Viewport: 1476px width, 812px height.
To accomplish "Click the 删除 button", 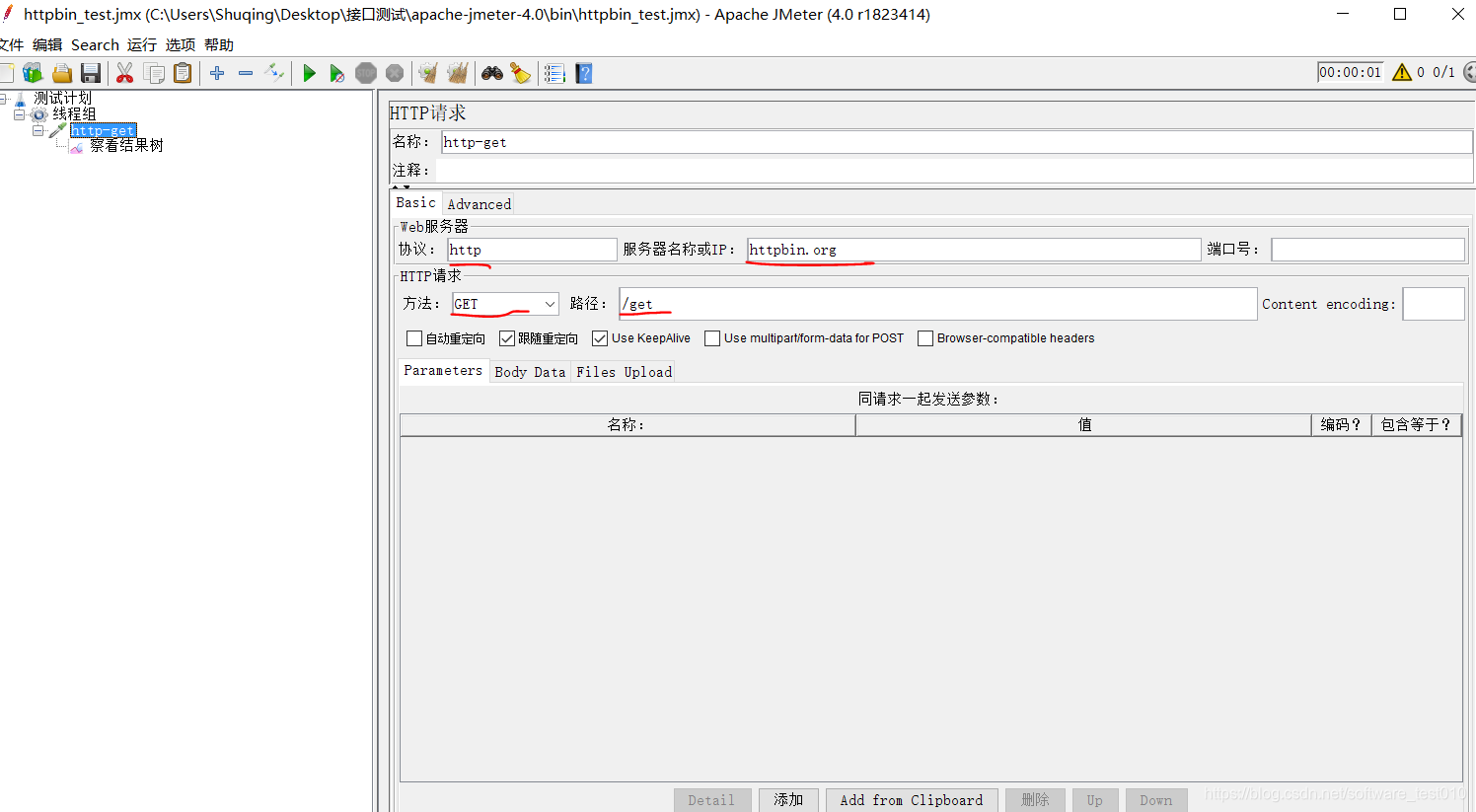I will 1035,800.
